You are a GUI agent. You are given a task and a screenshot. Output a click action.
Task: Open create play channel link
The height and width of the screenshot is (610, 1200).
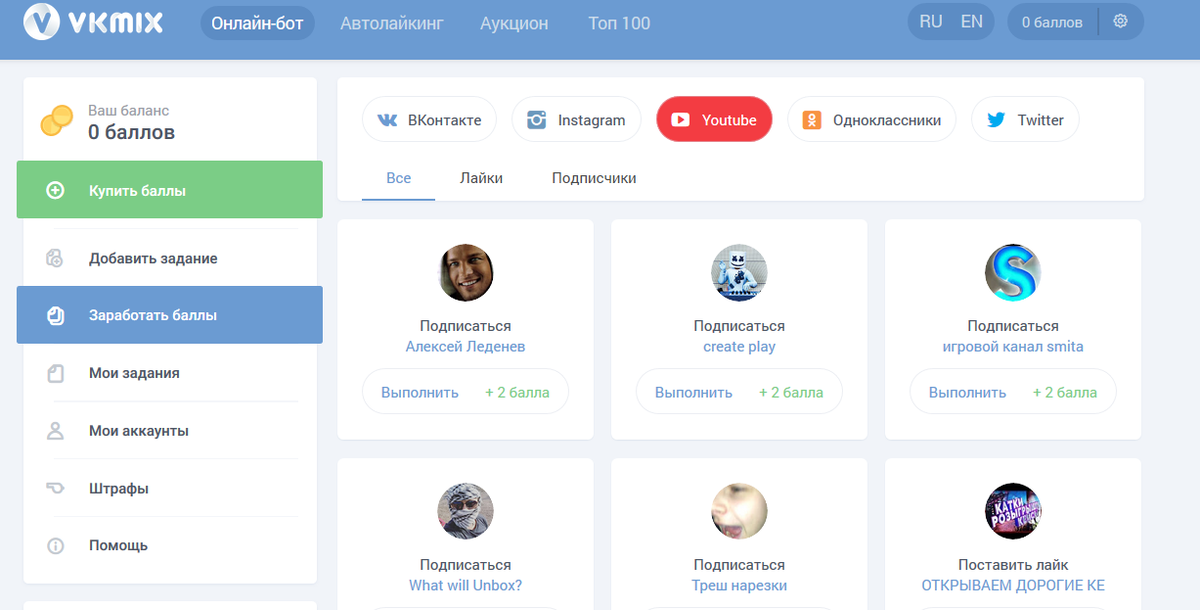click(x=739, y=347)
